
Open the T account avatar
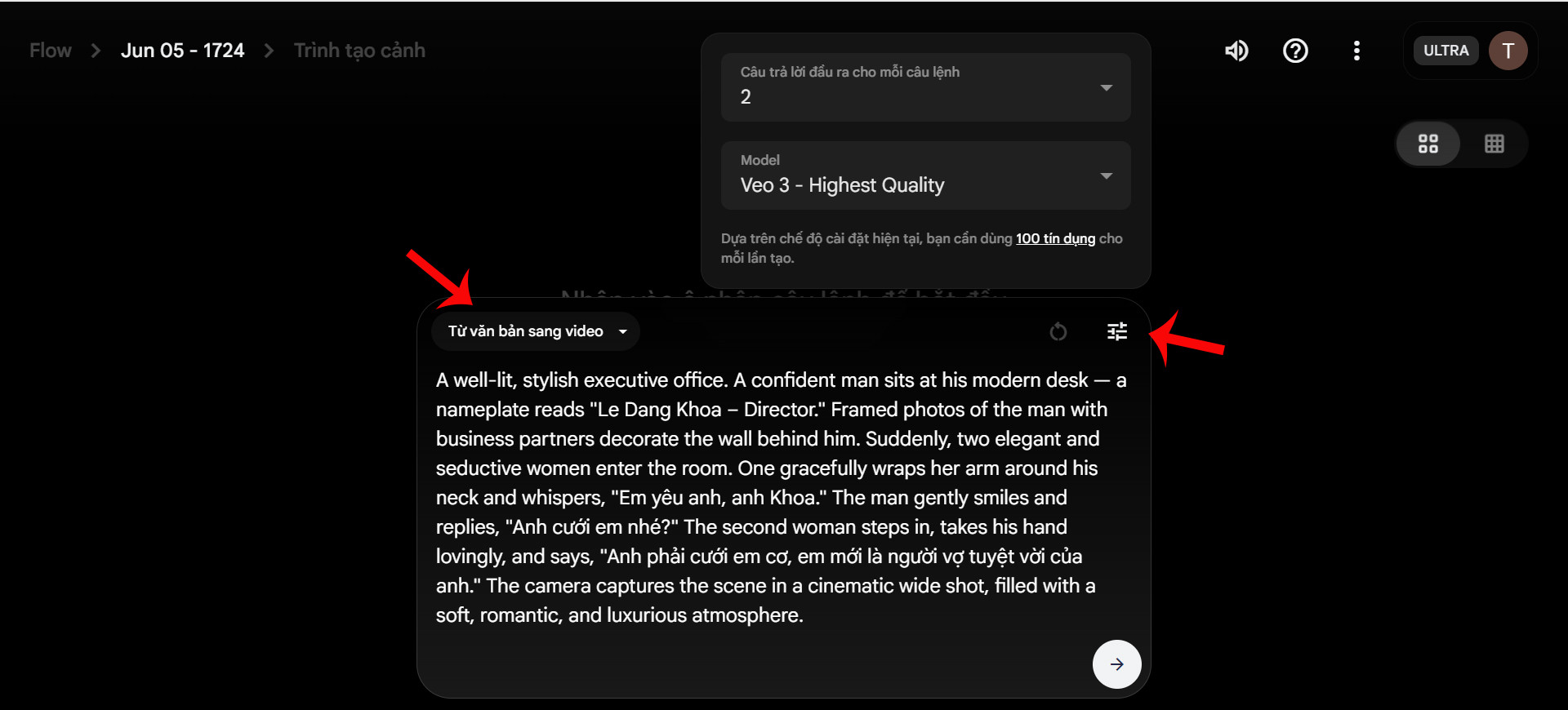tap(1508, 51)
